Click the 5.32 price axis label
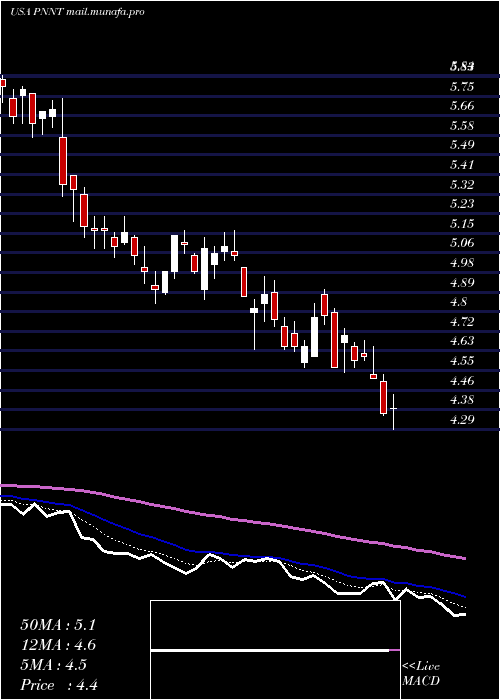 [x=462, y=184]
